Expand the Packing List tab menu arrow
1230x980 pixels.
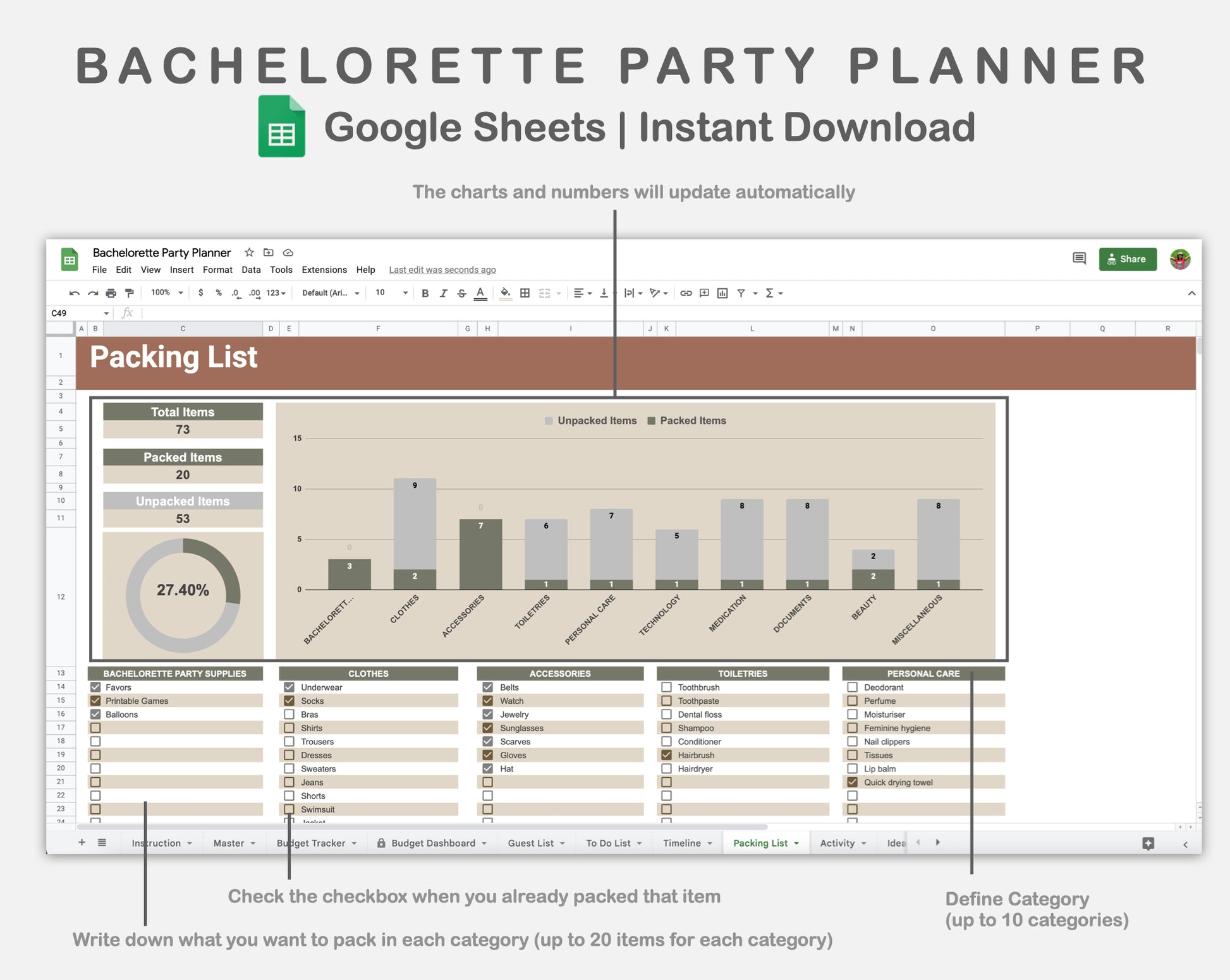coord(796,844)
